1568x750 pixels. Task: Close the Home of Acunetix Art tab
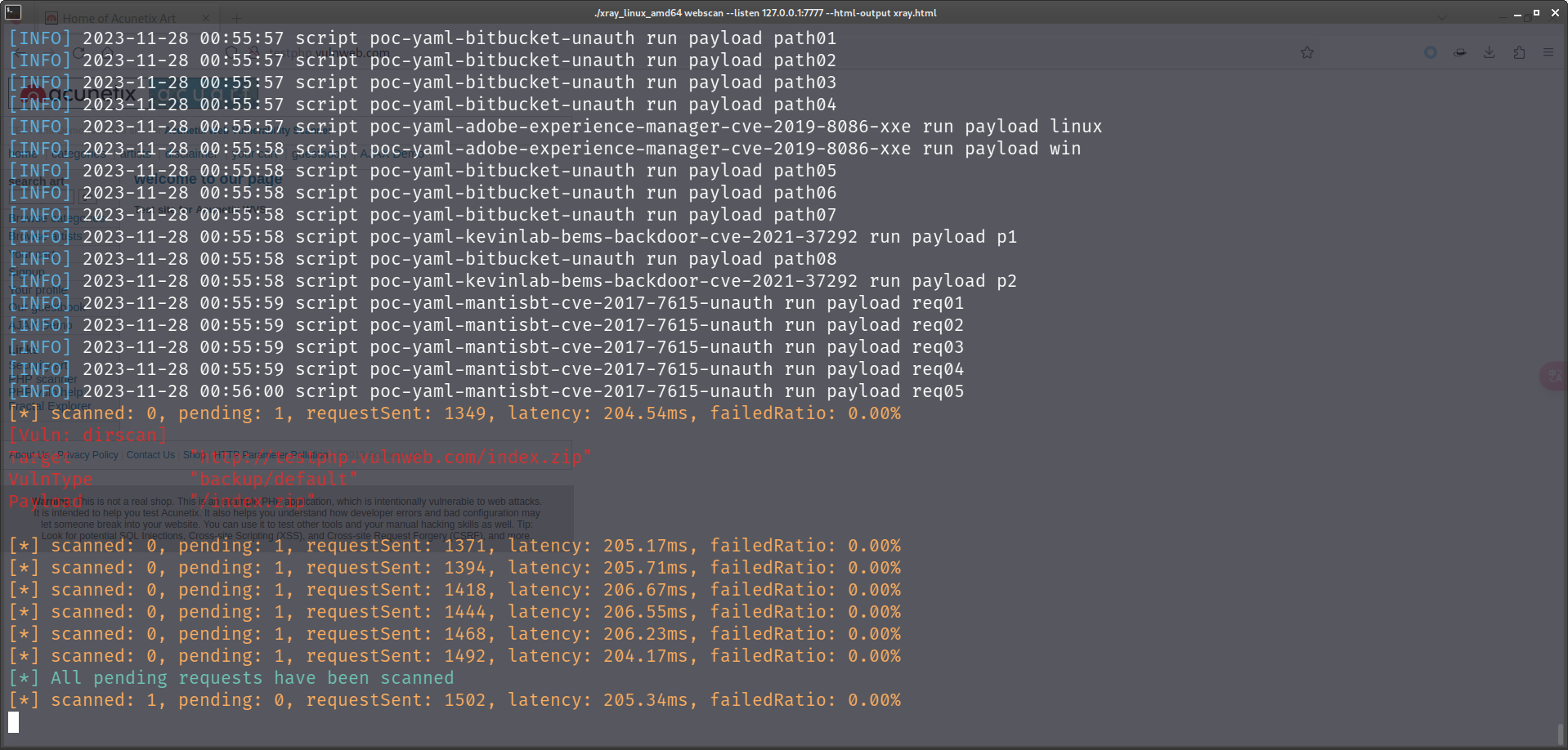[206, 18]
